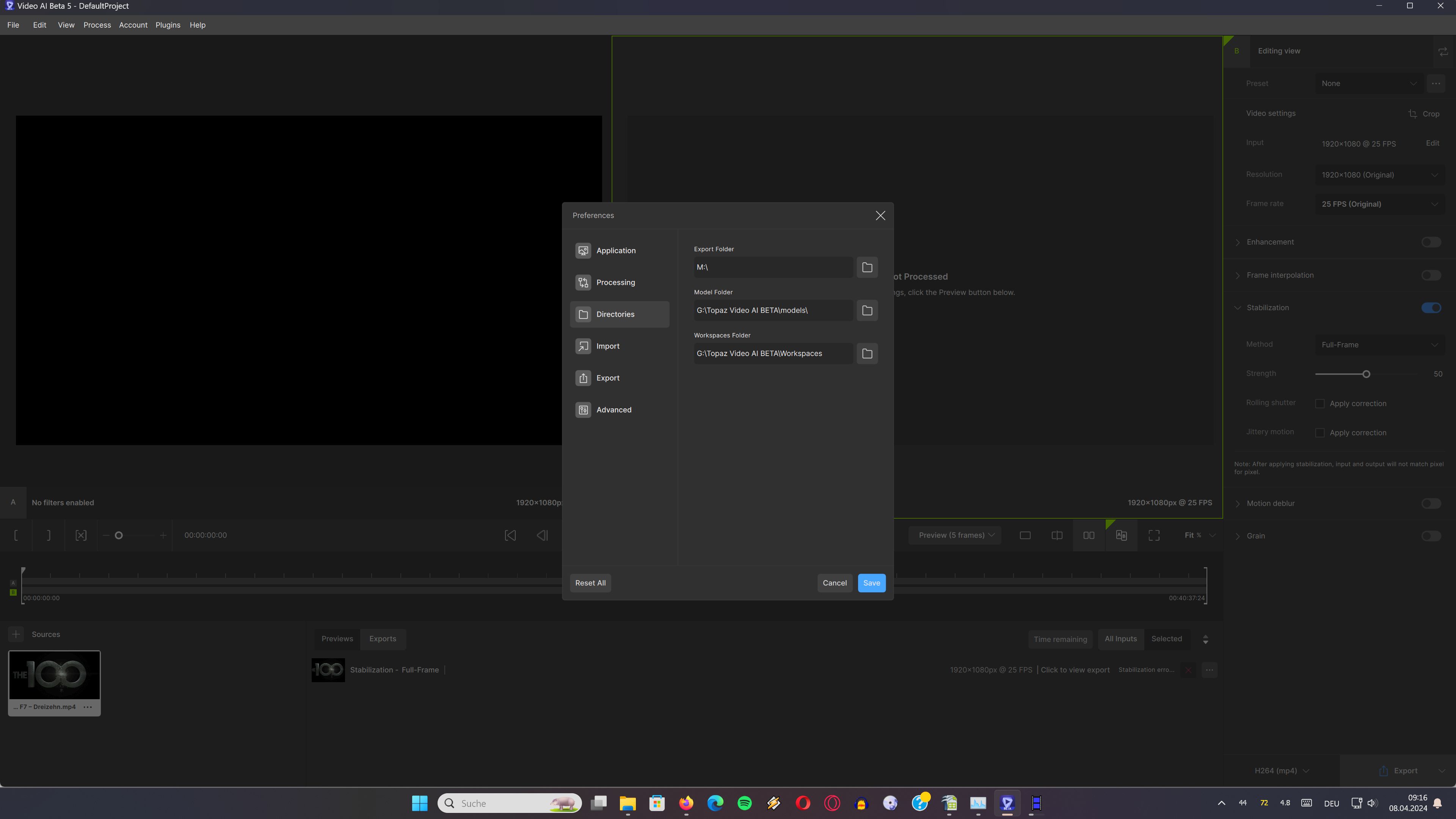Open the stabilization Method dropdown
The image size is (1456, 819).
[x=1379, y=345]
